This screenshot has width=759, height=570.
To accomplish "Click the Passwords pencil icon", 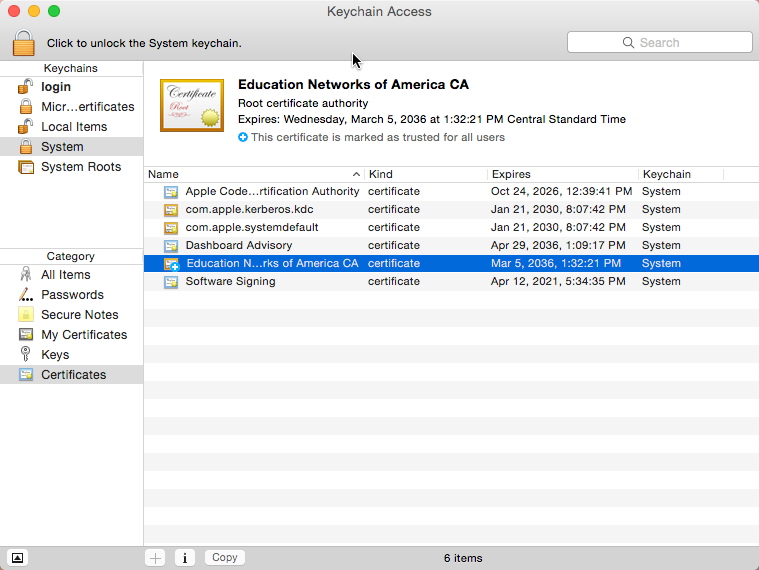I will 26,294.
